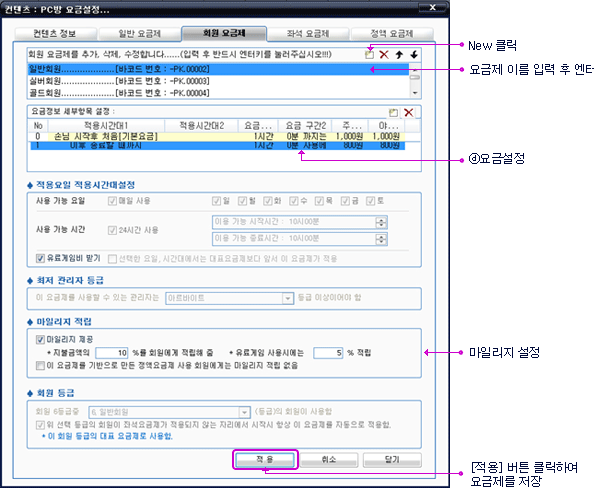Toggle the 마일리지 제공 checkbox
This screenshot has width=594, height=488.
[x=40, y=339]
